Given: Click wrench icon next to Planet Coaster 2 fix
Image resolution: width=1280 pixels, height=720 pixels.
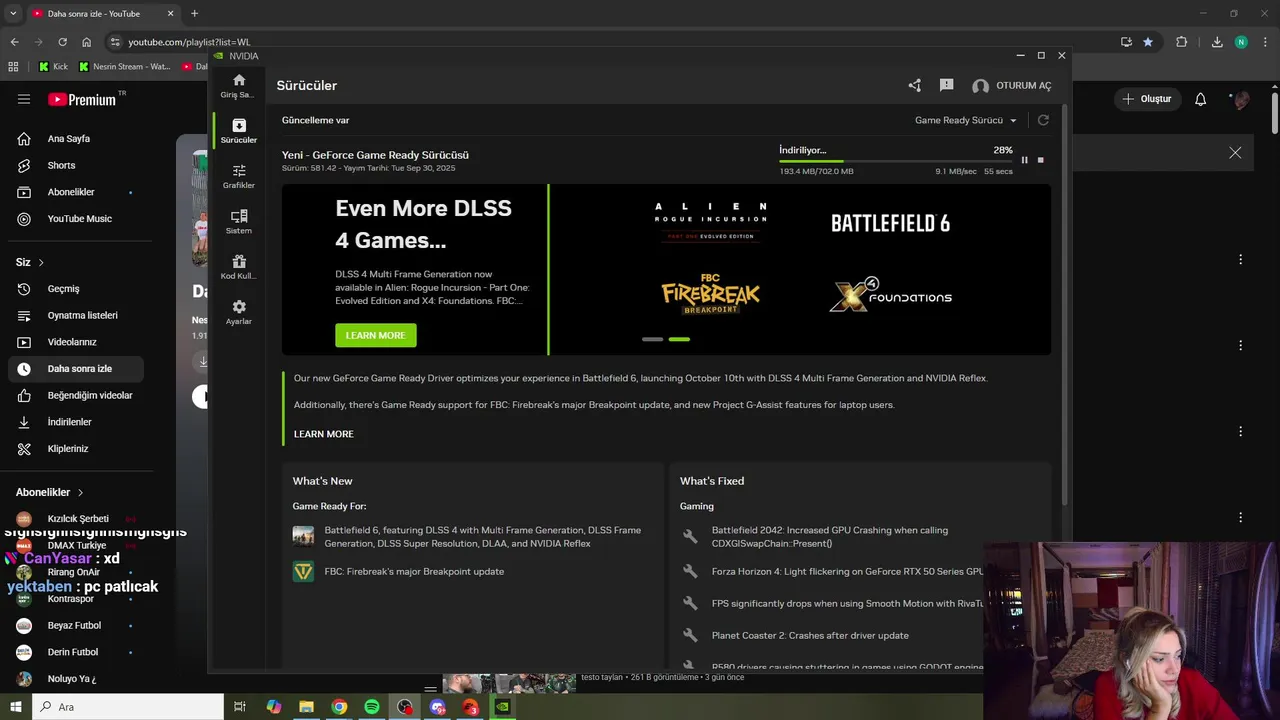Looking at the screenshot, I should coord(689,635).
